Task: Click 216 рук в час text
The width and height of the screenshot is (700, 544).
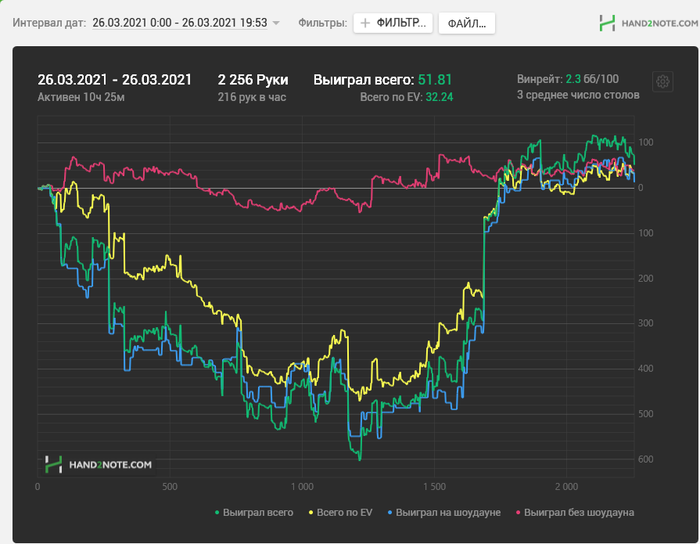Action: 252,97
